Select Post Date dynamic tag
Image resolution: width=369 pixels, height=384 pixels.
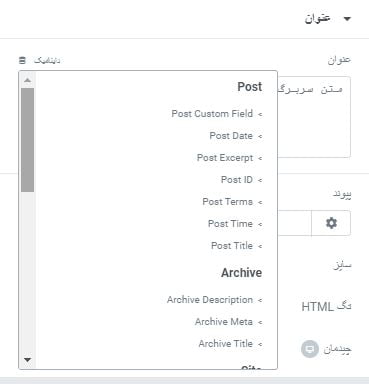pos(236,136)
